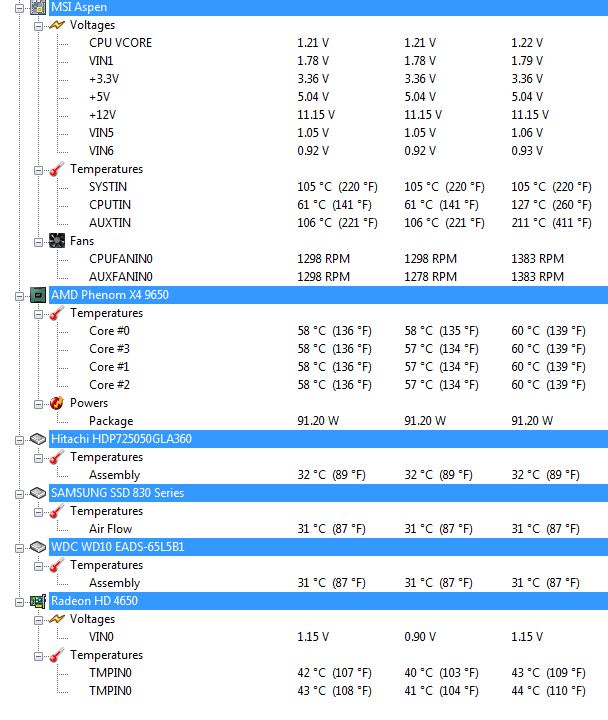Select the VIN5 voltage label
Viewport: 608px width, 720px height.
point(101,133)
